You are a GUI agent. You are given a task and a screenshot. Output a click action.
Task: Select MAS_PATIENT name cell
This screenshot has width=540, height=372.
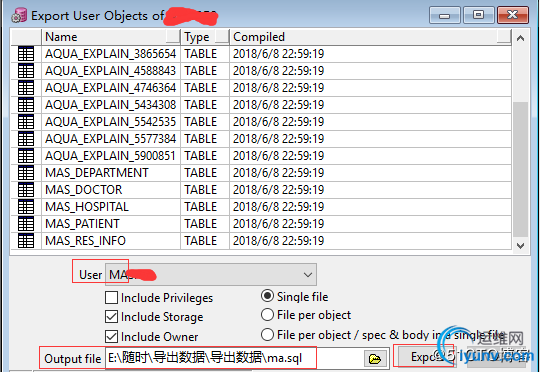(111, 224)
